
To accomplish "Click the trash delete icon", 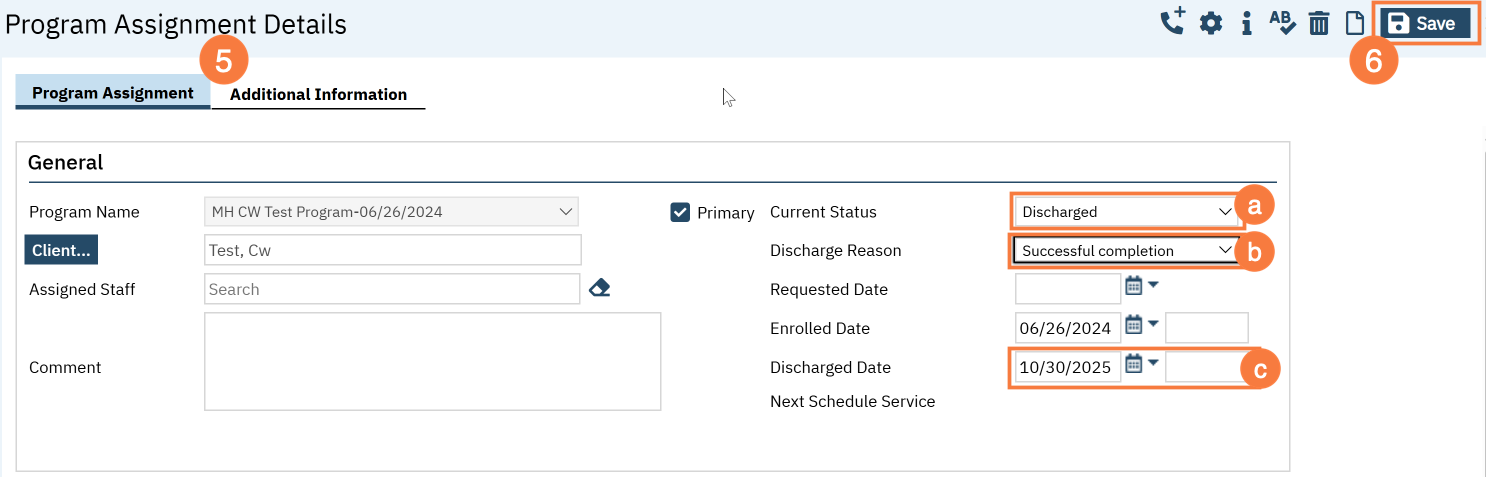I will (1319, 24).
